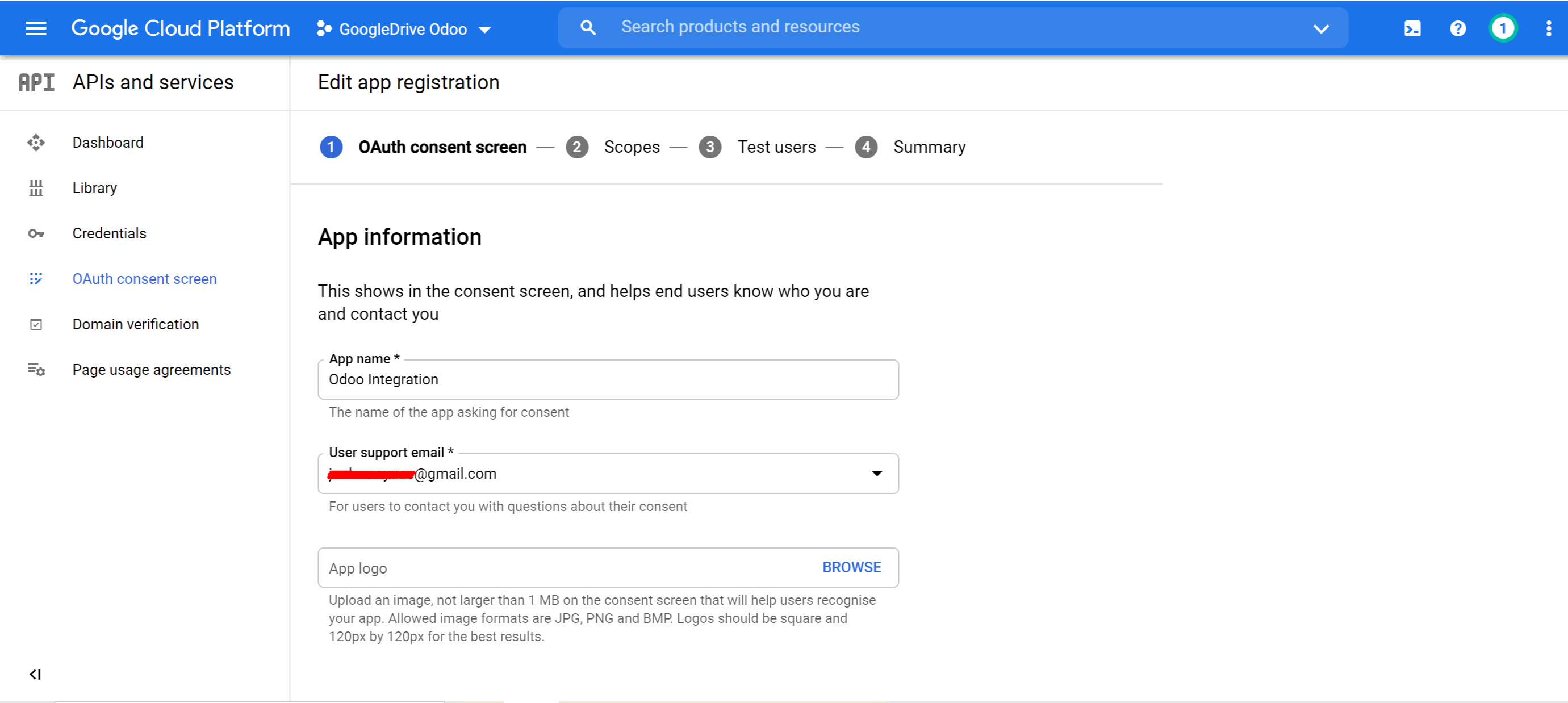Image resolution: width=1568 pixels, height=703 pixels.
Task: Click the Credentials key icon
Action: click(x=36, y=234)
